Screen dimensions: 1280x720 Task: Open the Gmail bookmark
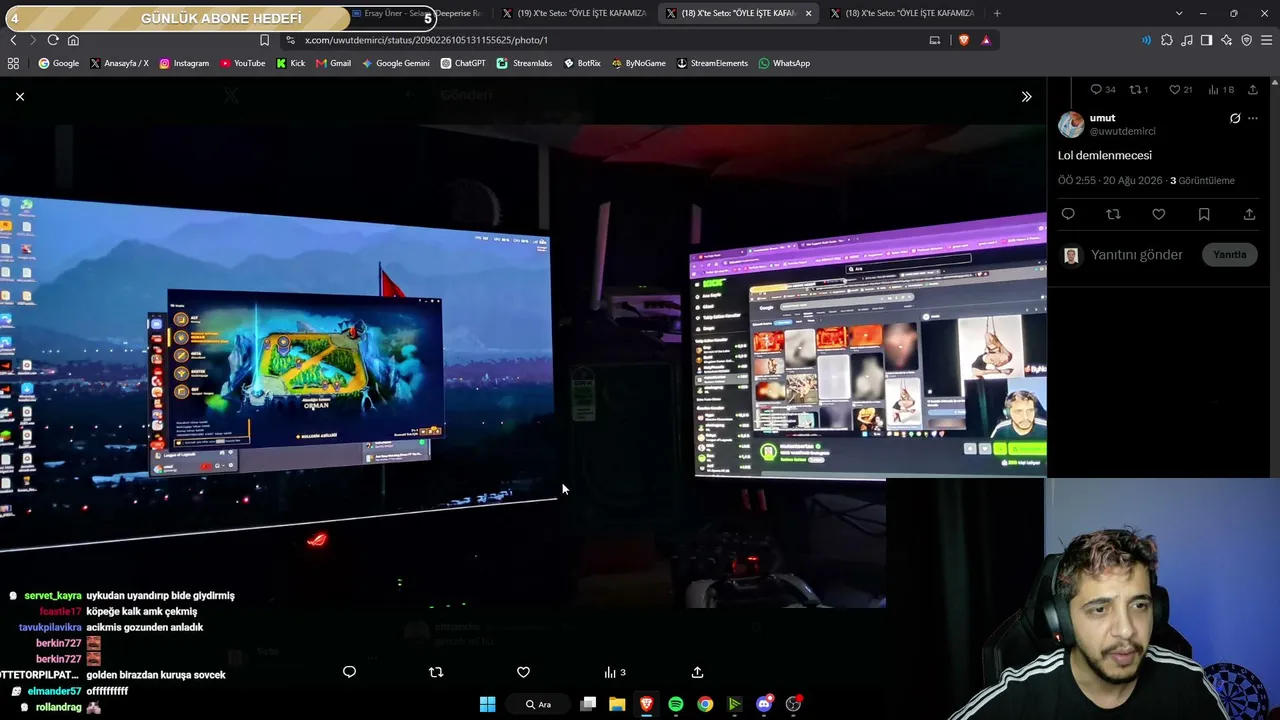point(333,63)
